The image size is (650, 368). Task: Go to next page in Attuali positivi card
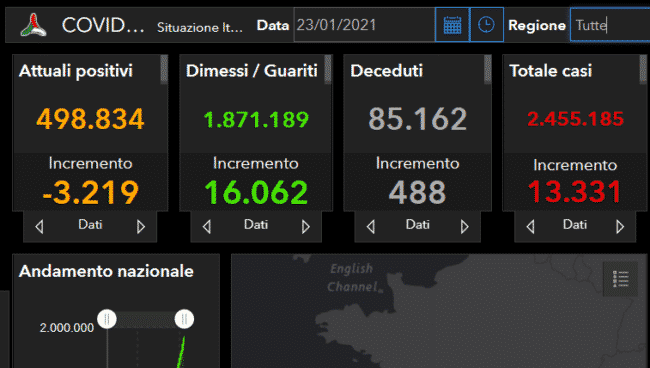click(141, 227)
